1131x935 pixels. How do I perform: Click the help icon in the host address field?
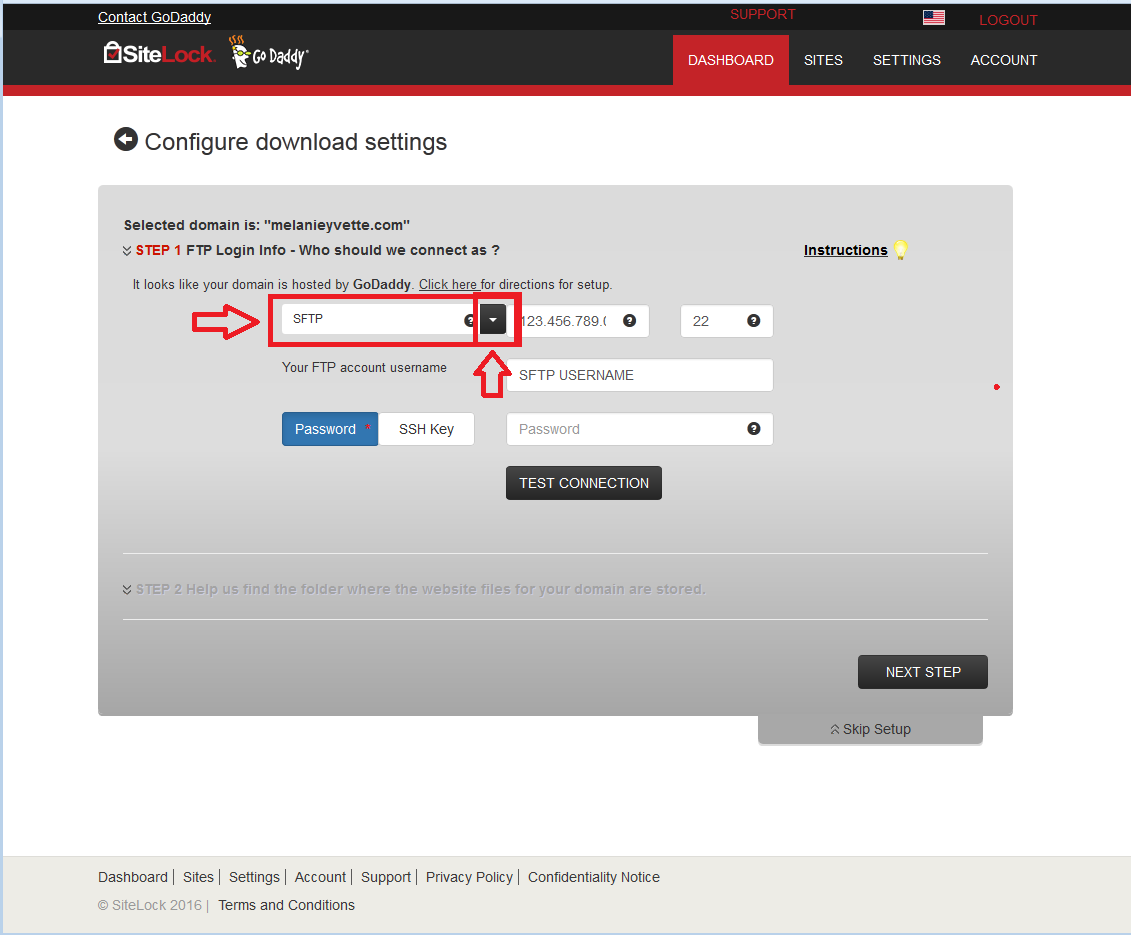pyautogui.click(x=630, y=320)
